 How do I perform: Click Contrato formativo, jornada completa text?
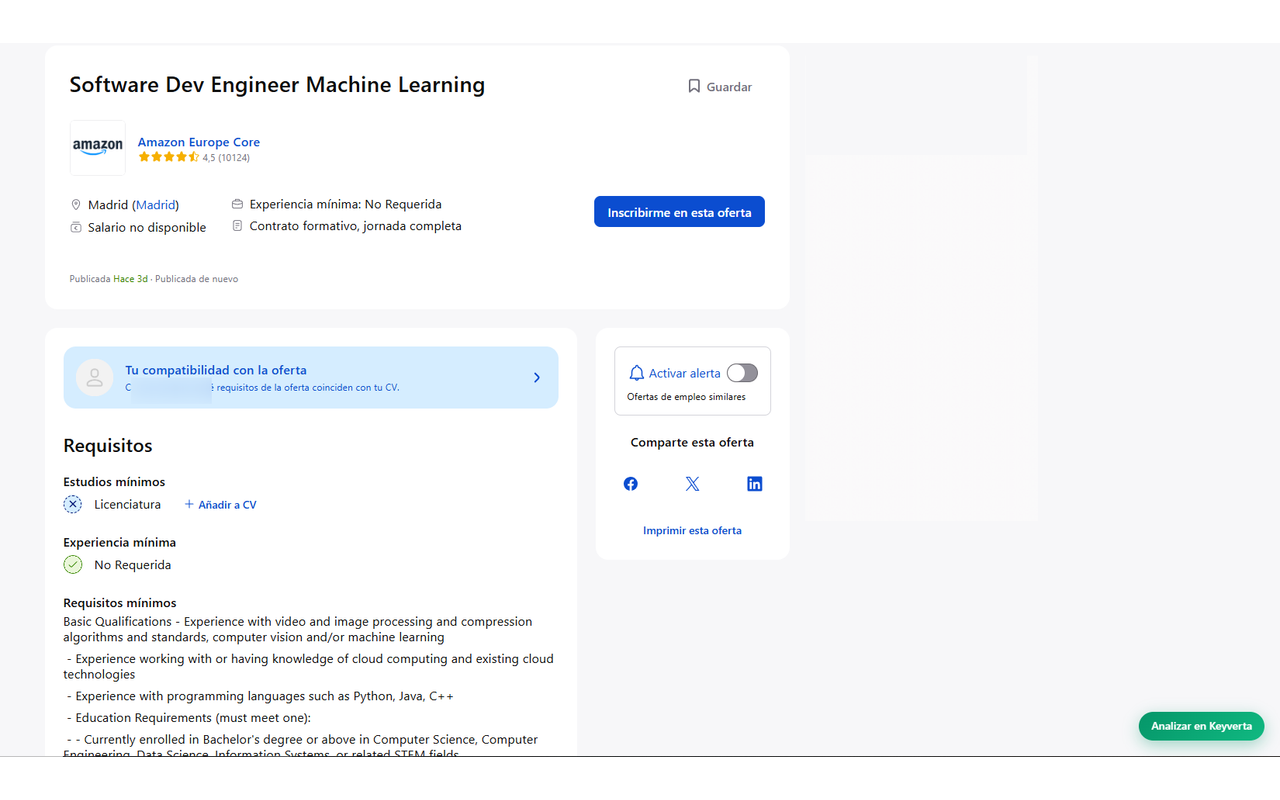[356, 226]
